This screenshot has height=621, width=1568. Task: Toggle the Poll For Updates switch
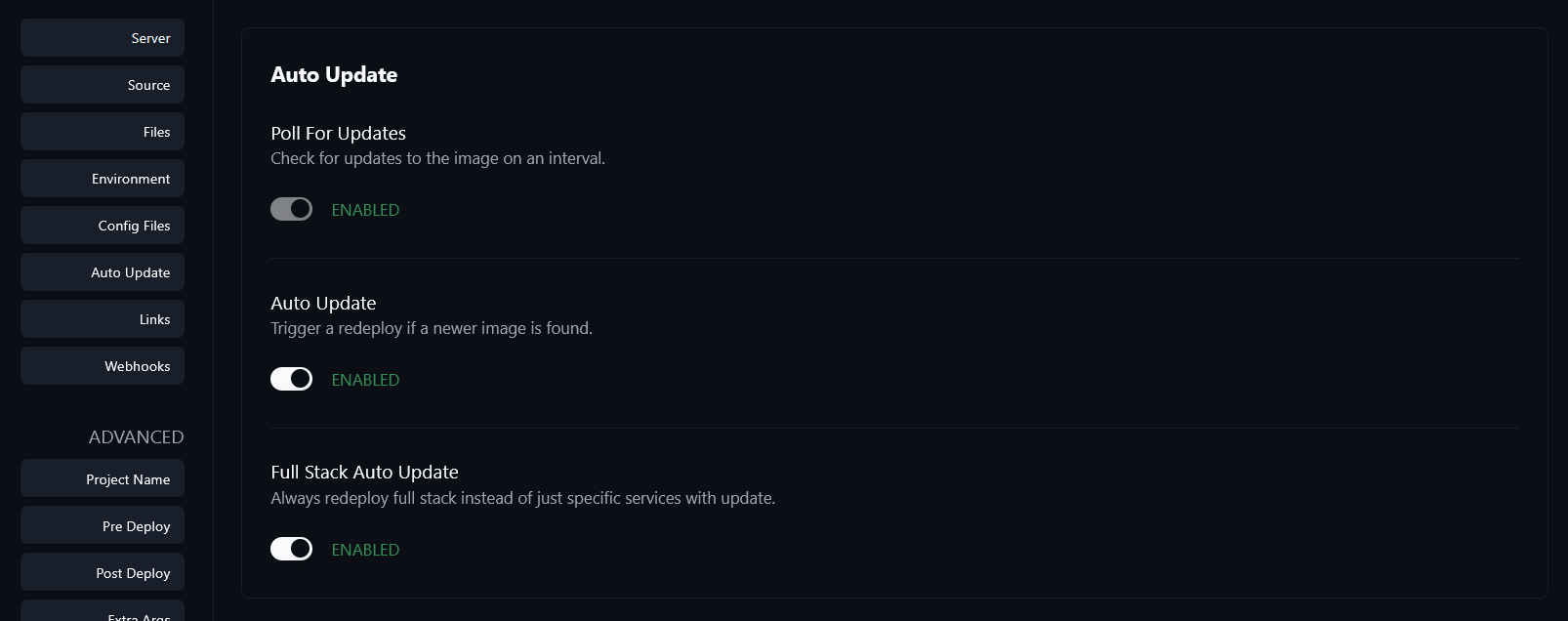pos(291,209)
